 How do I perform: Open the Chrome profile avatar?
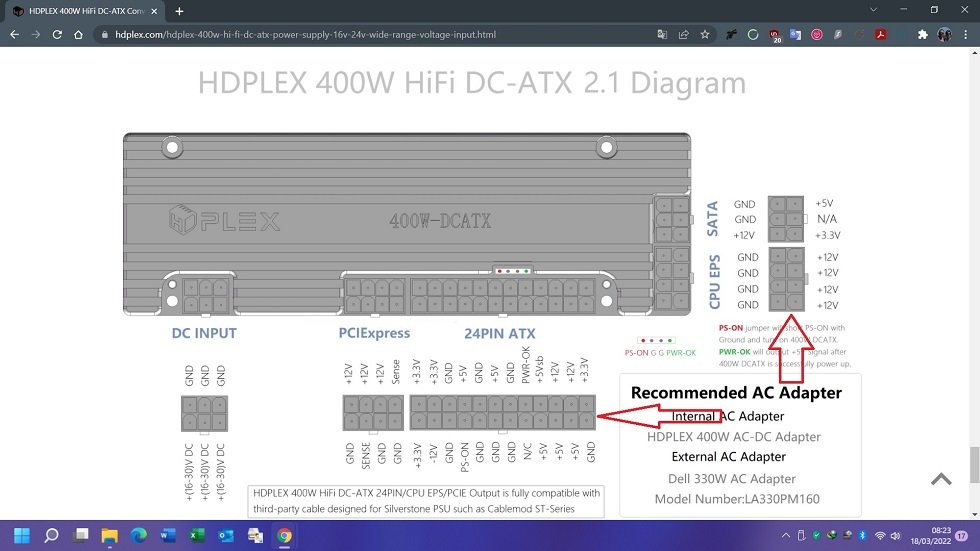(944, 34)
